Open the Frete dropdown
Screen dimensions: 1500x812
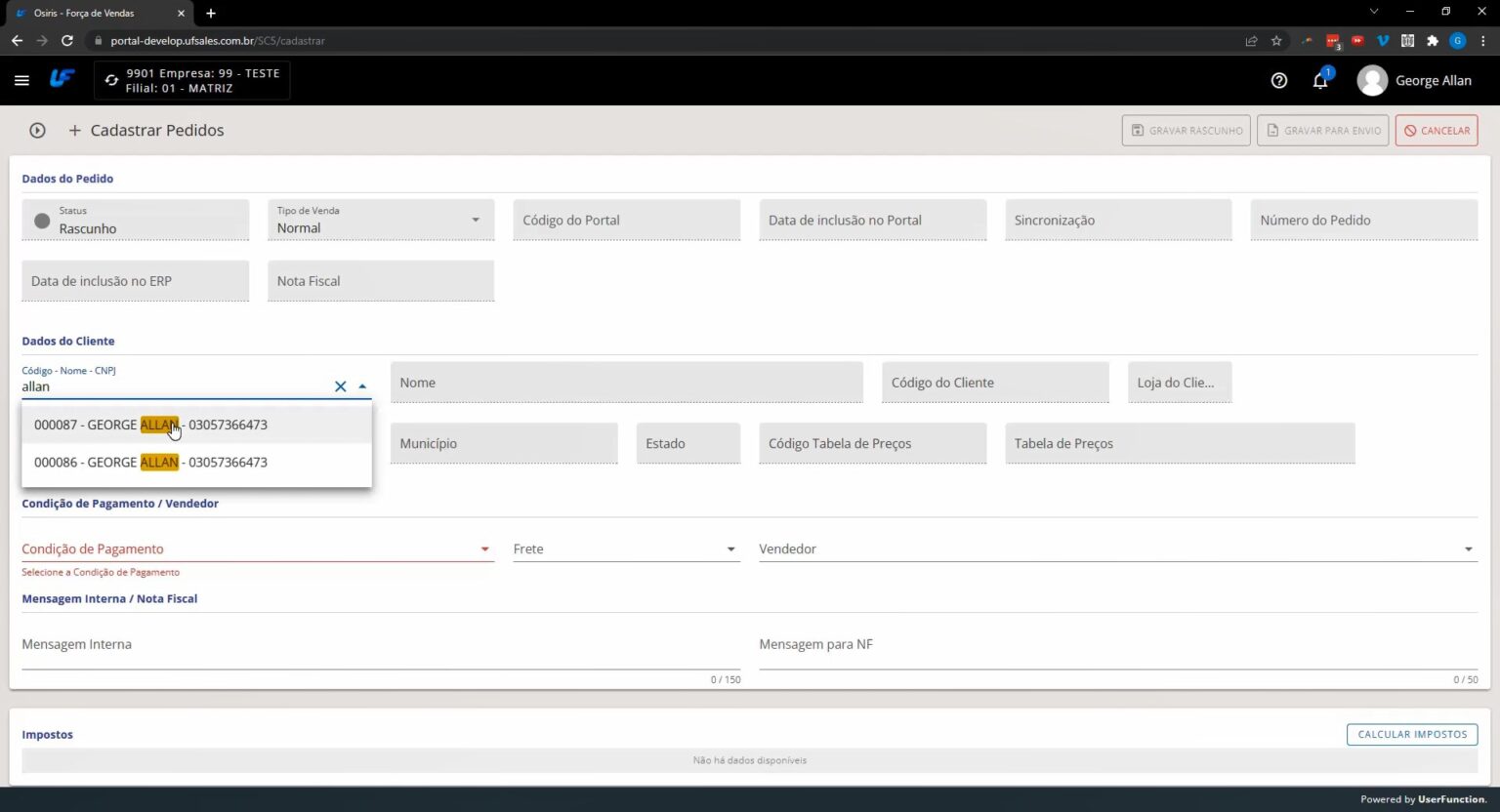(730, 548)
